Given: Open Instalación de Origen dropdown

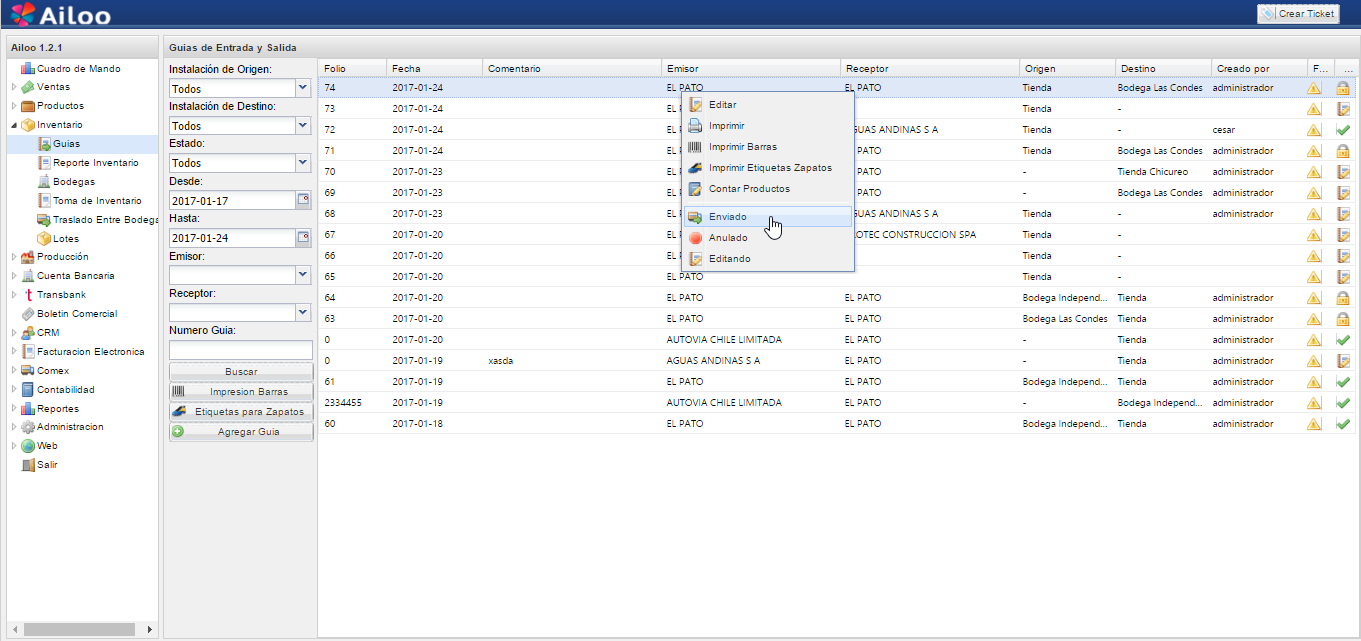Looking at the screenshot, I should [x=304, y=88].
